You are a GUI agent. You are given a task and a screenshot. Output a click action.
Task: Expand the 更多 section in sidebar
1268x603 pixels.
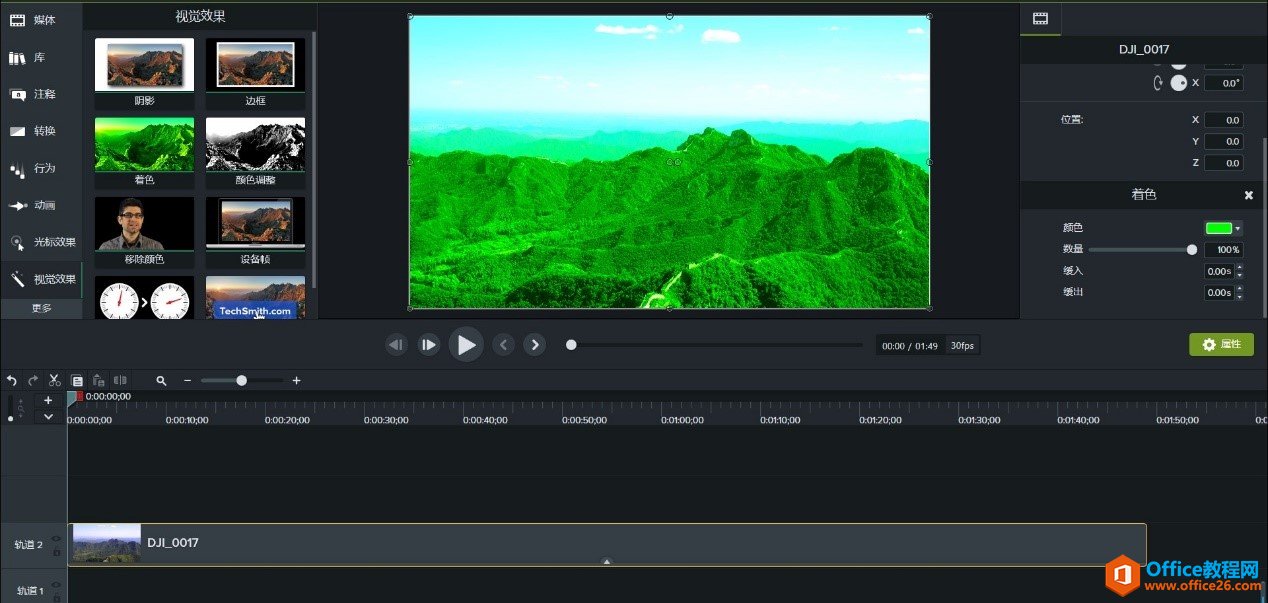pyautogui.click(x=41, y=308)
